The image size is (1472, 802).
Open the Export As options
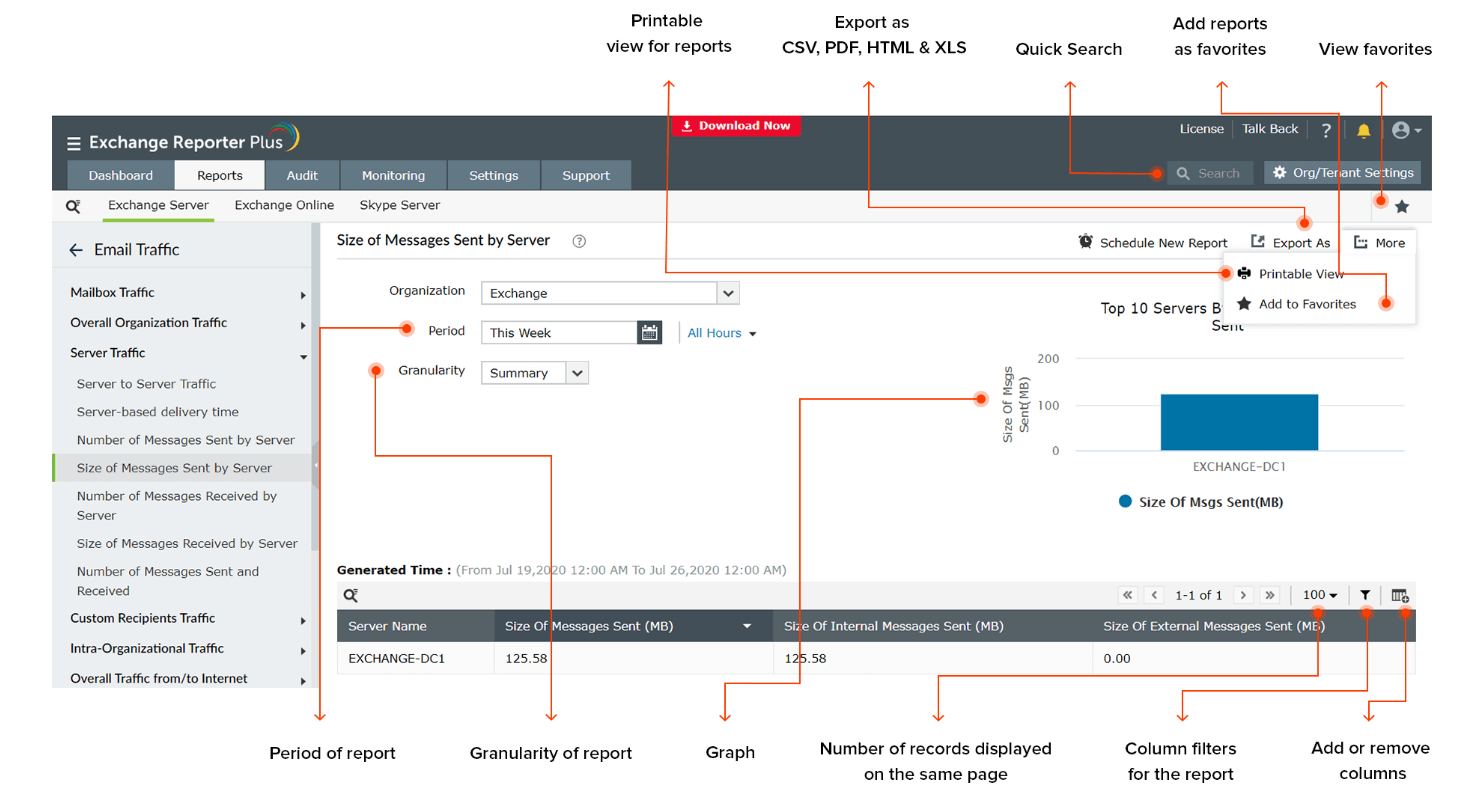click(1291, 243)
